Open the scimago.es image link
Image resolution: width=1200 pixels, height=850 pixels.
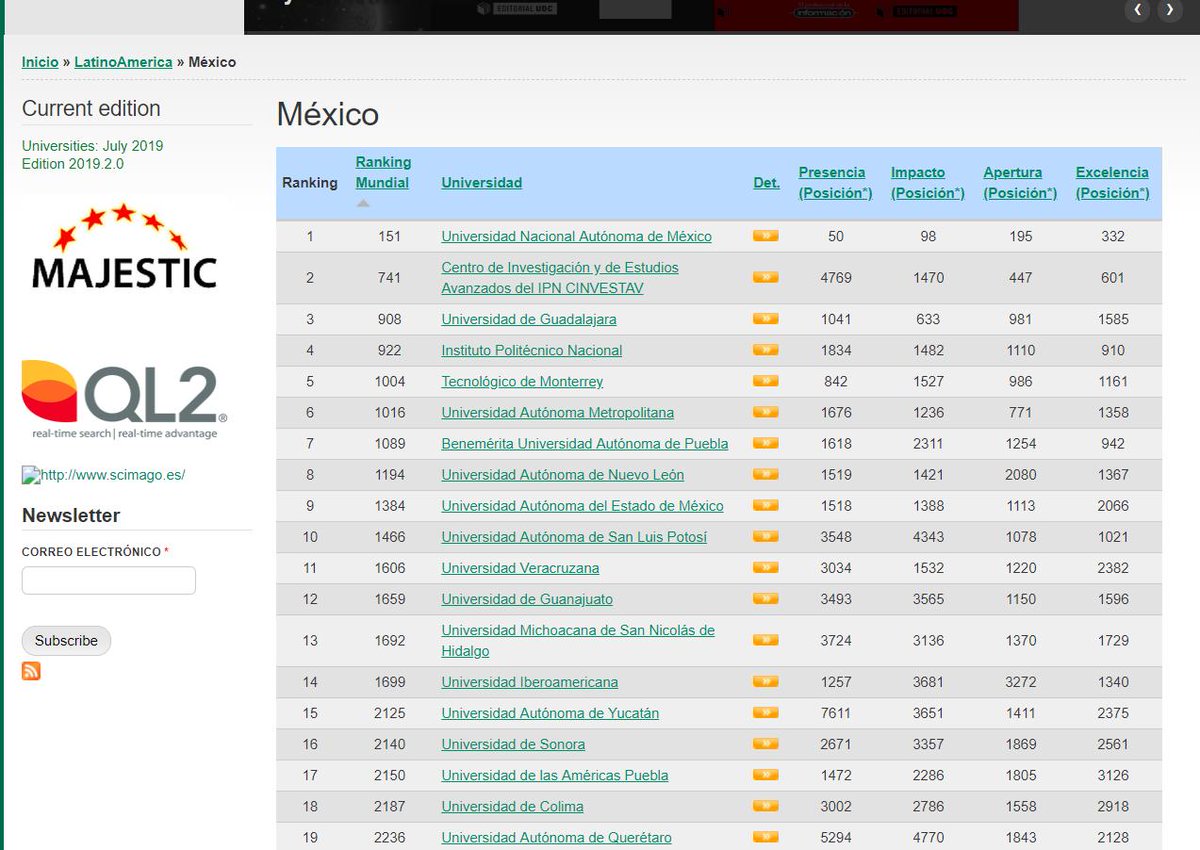(103, 475)
